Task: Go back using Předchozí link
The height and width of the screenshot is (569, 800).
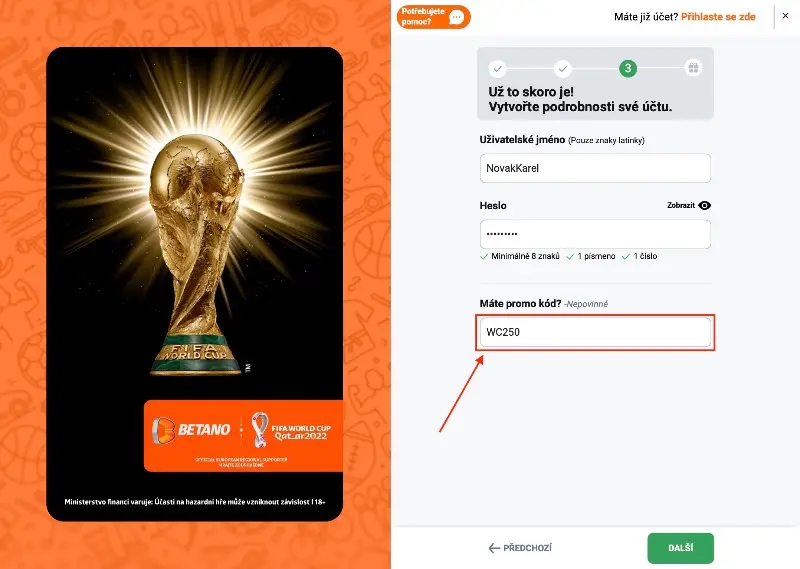Action: click(x=520, y=548)
